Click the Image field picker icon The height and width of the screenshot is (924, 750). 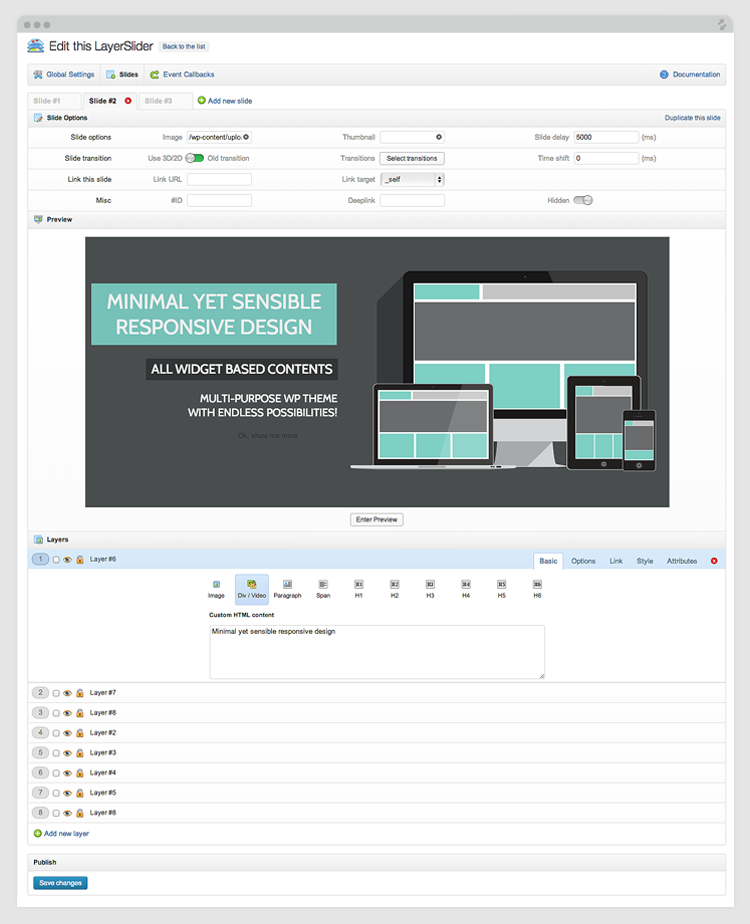[246, 137]
